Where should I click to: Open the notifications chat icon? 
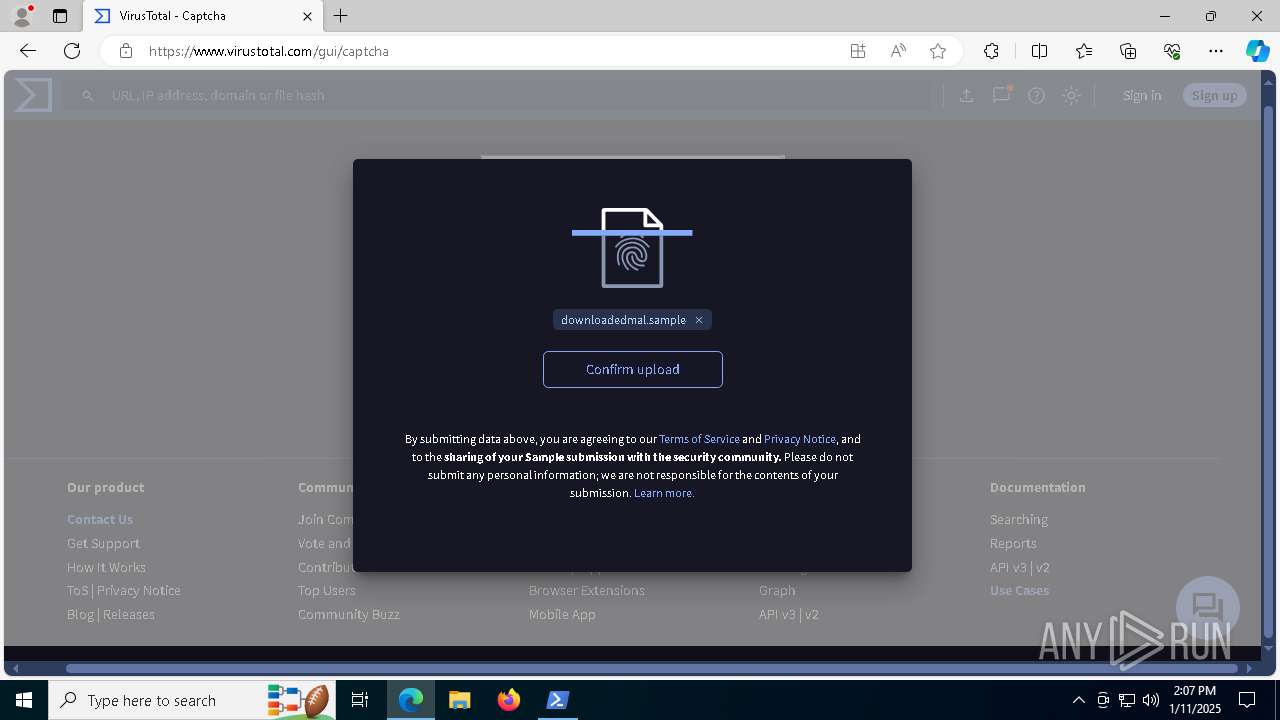click(x=1001, y=95)
